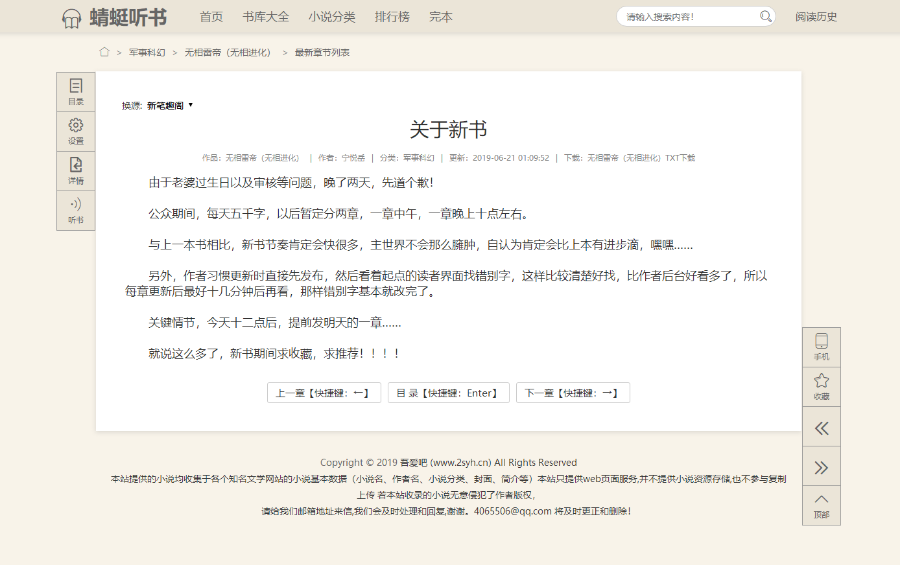The image size is (900, 565).
Task: Click the 详情 book details icon
Action: pos(76,170)
